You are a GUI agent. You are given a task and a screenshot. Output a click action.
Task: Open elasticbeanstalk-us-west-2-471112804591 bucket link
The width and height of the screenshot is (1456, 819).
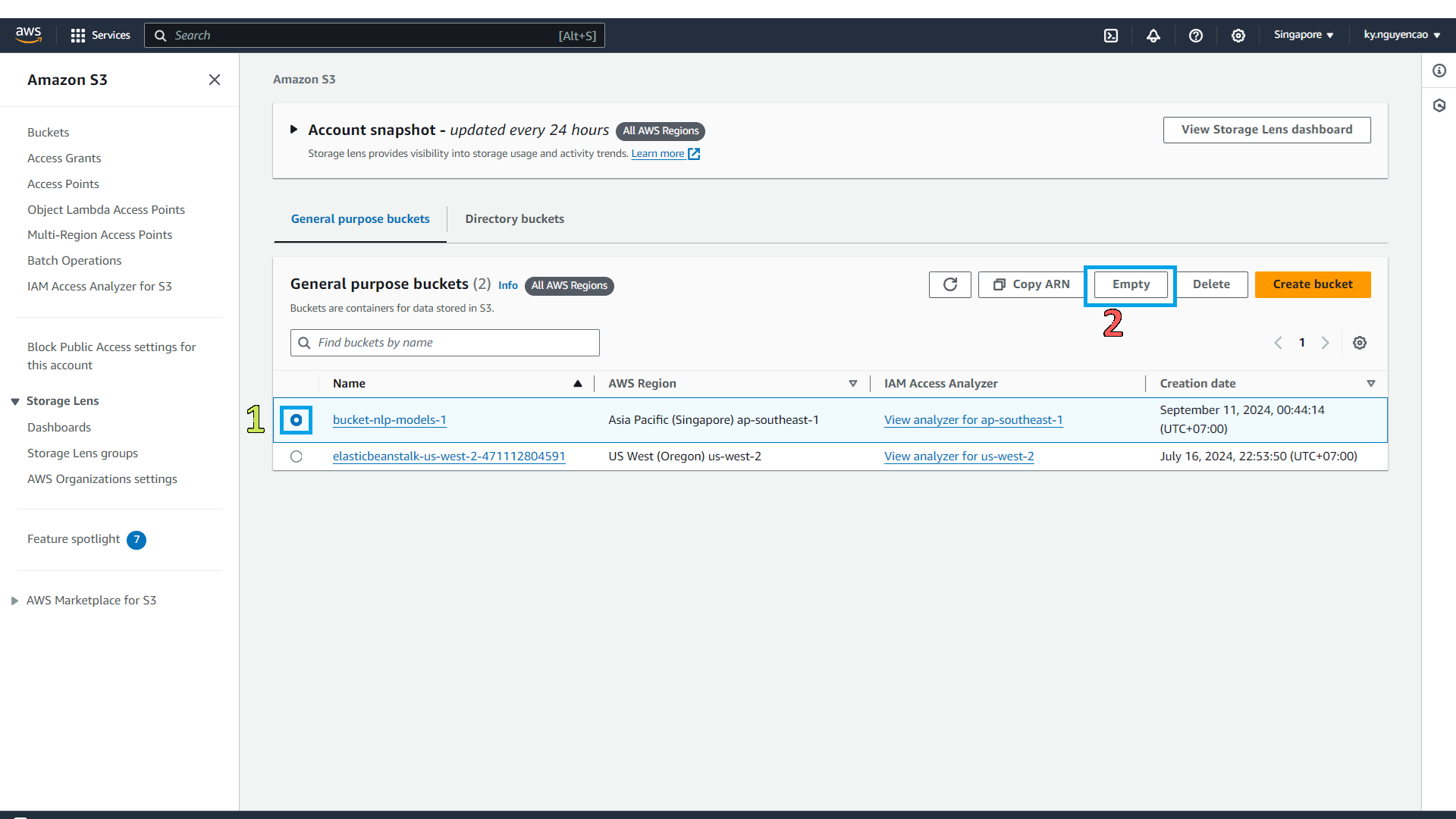(x=449, y=457)
